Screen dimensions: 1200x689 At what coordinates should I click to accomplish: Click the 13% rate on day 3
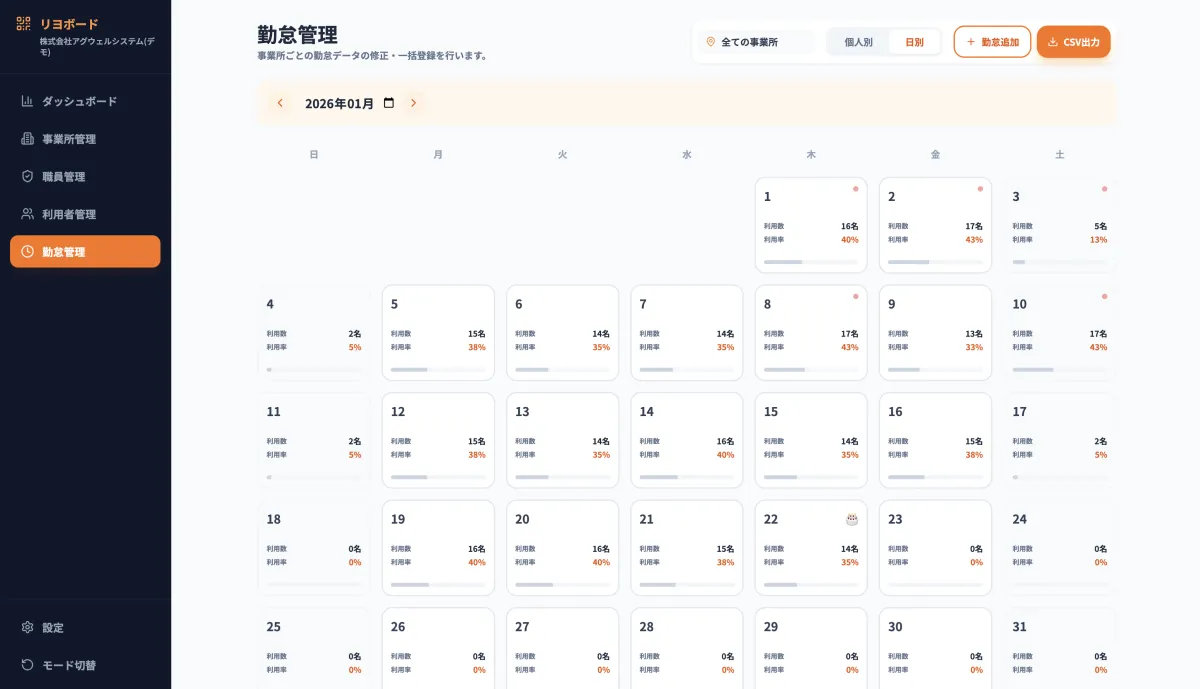coord(1098,239)
